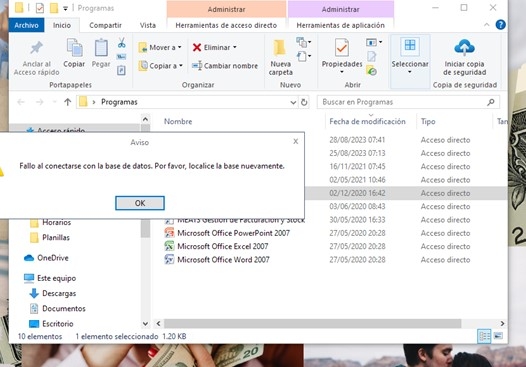Image resolution: width=526 pixels, height=367 pixels.
Task: Switch to the Inicio ribbon tab
Action: (62, 25)
